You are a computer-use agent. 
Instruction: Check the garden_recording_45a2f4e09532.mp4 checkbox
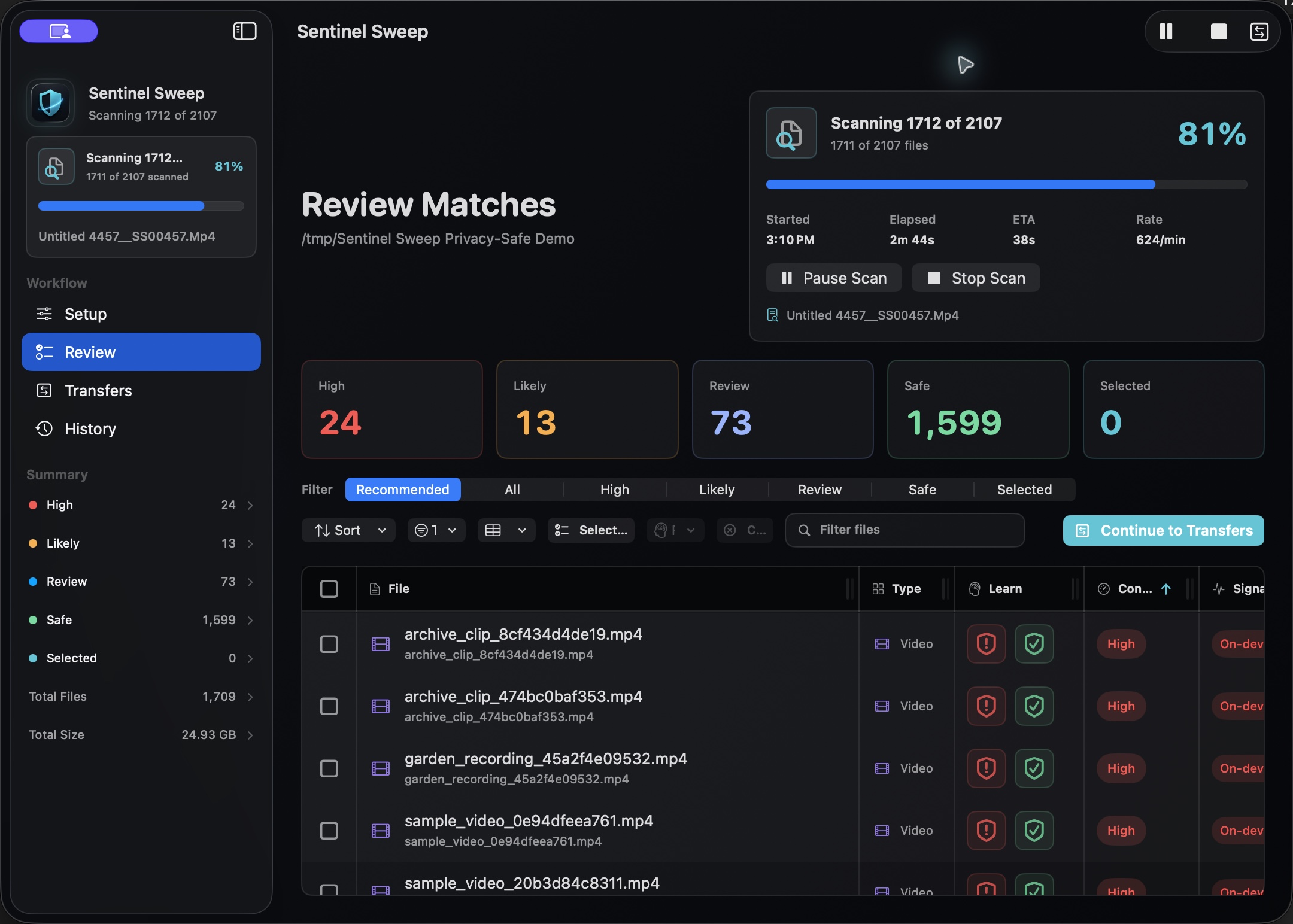(329, 768)
